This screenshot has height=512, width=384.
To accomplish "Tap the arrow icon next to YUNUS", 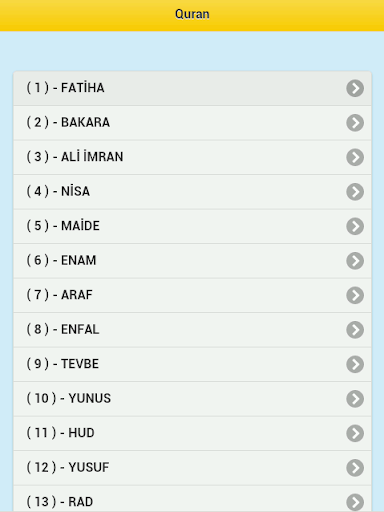I will point(355,399).
